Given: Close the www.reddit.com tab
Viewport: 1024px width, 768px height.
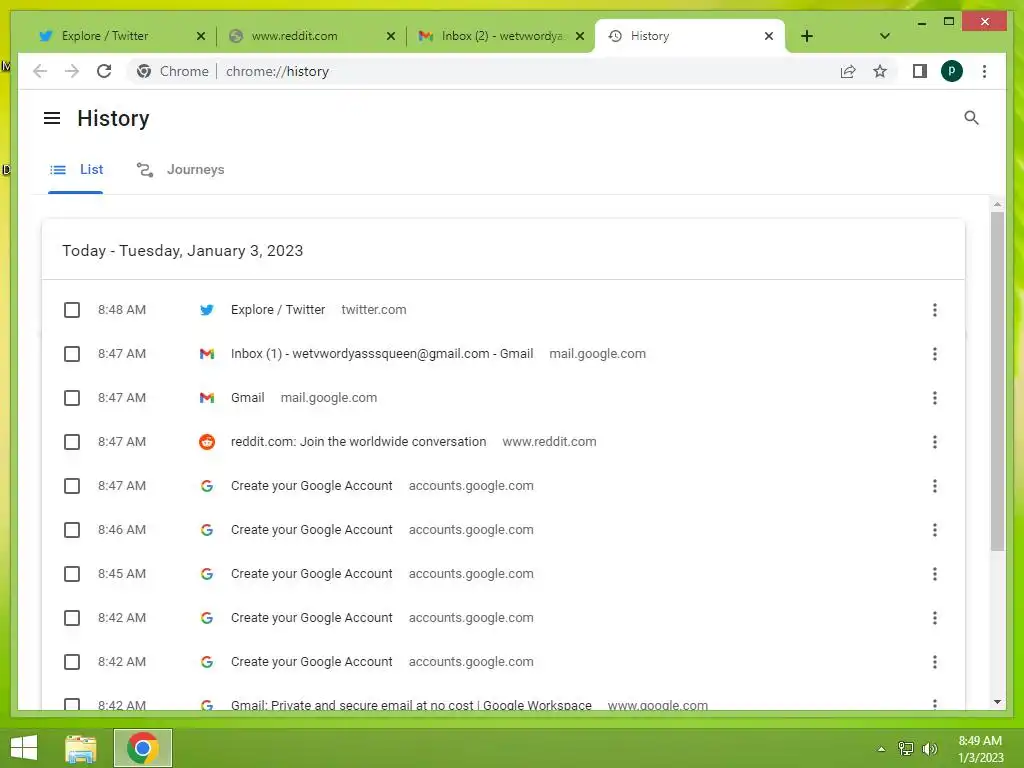Looking at the screenshot, I should pyautogui.click(x=391, y=36).
